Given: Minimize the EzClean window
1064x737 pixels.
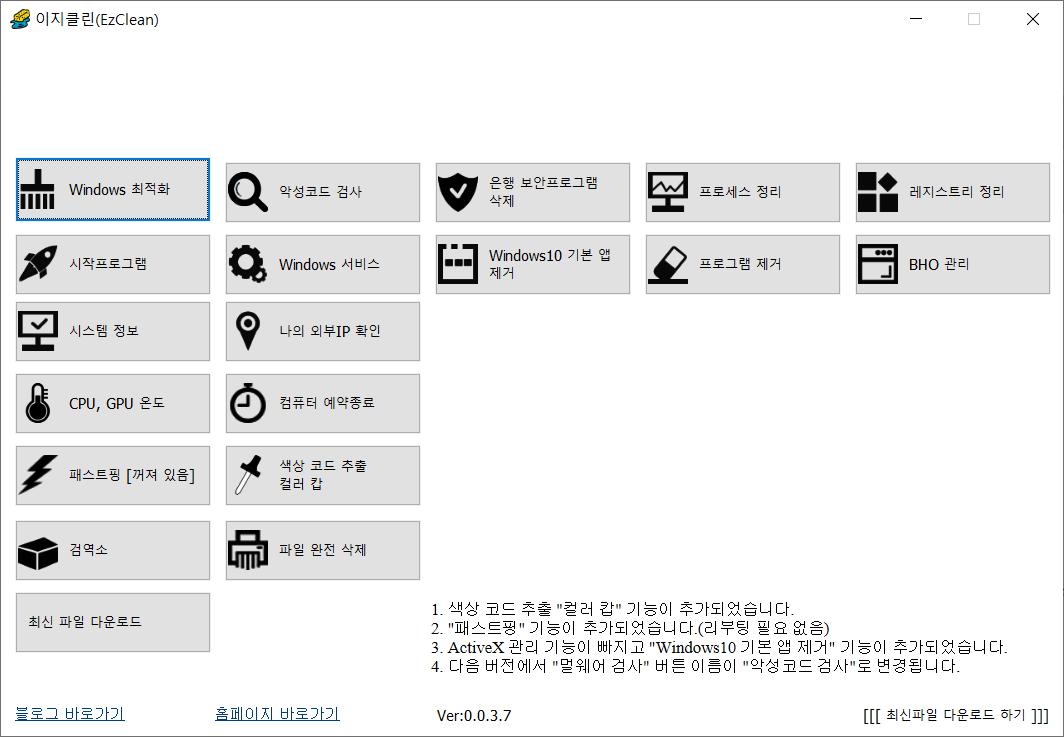Looking at the screenshot, I should click(x=916, y=19).
